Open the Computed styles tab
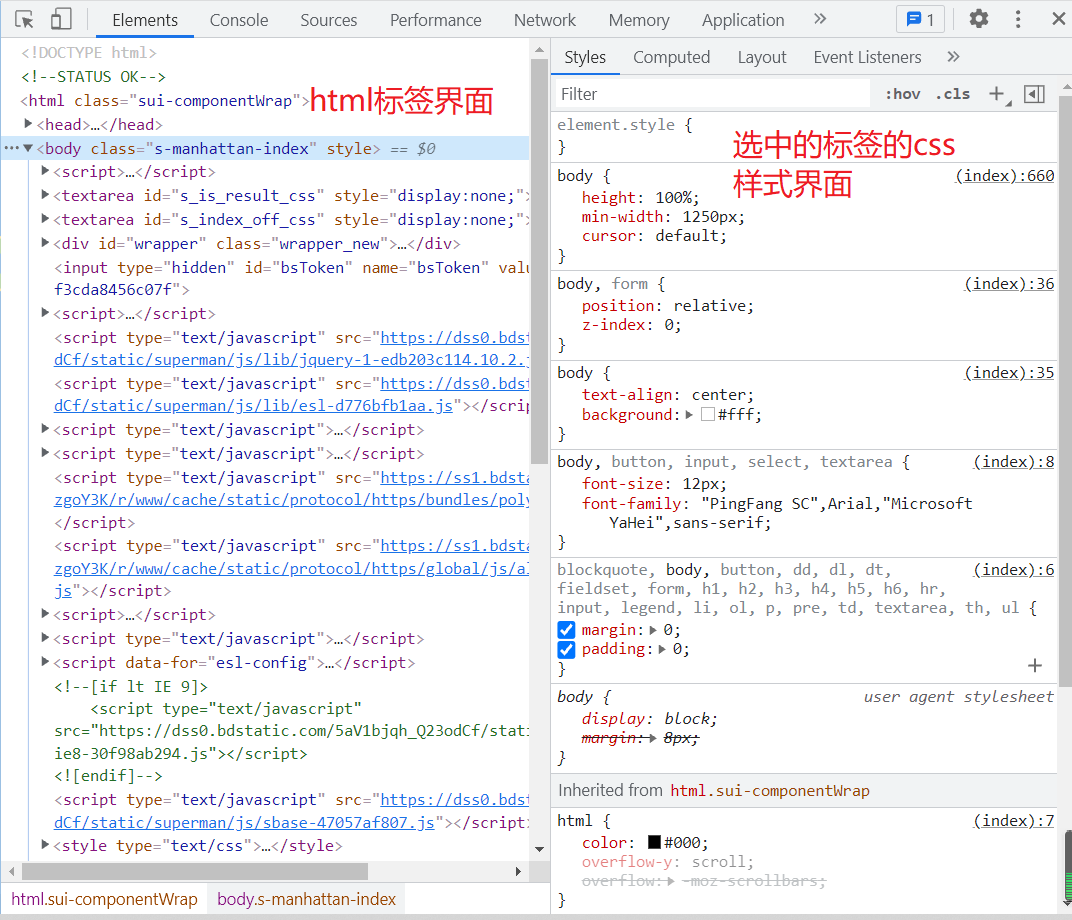The width and height of the screenshot is (1072, 920). tap(671, 57)
